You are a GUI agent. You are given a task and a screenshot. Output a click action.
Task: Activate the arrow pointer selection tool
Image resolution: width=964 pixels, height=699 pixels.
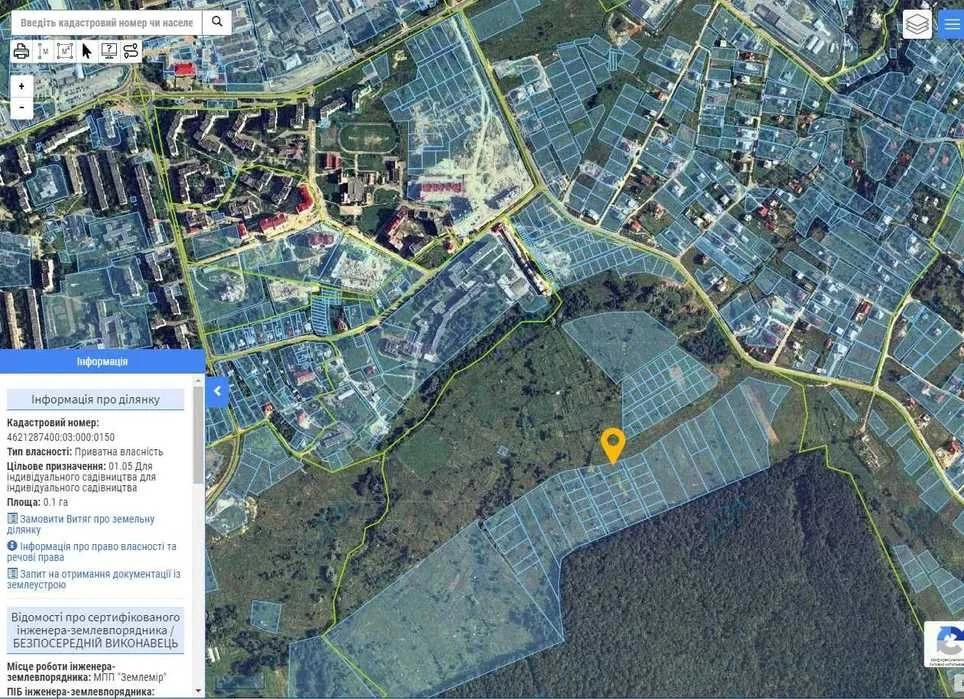click(x=87, y=51)
